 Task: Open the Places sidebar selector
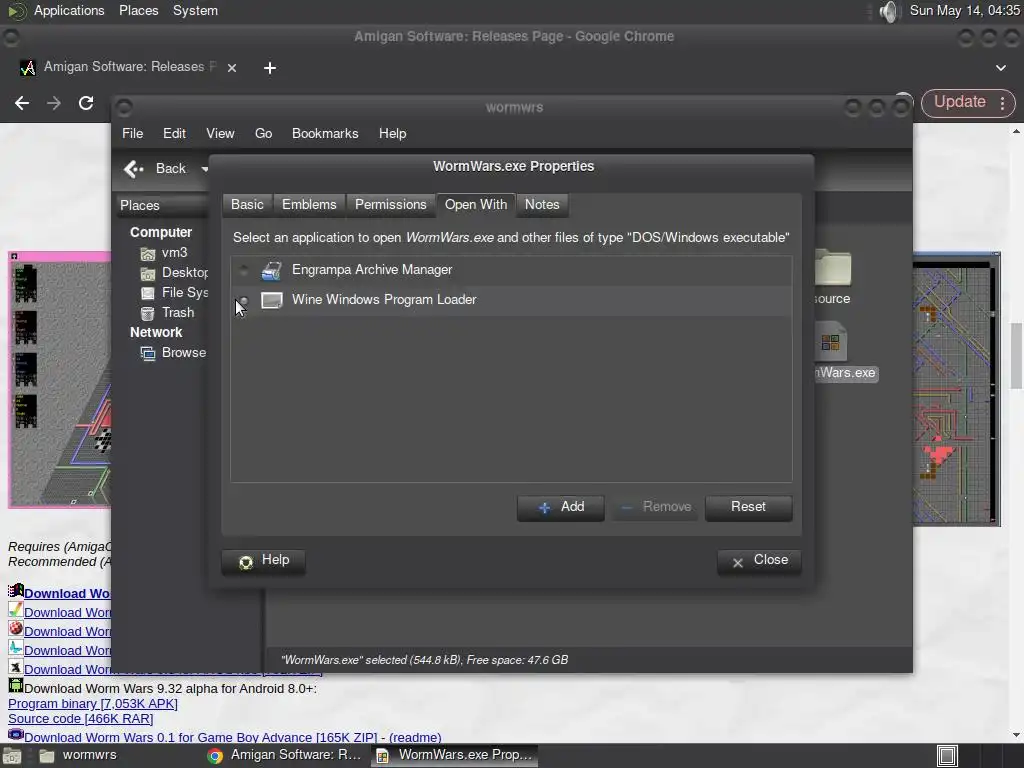coord(163,205)
